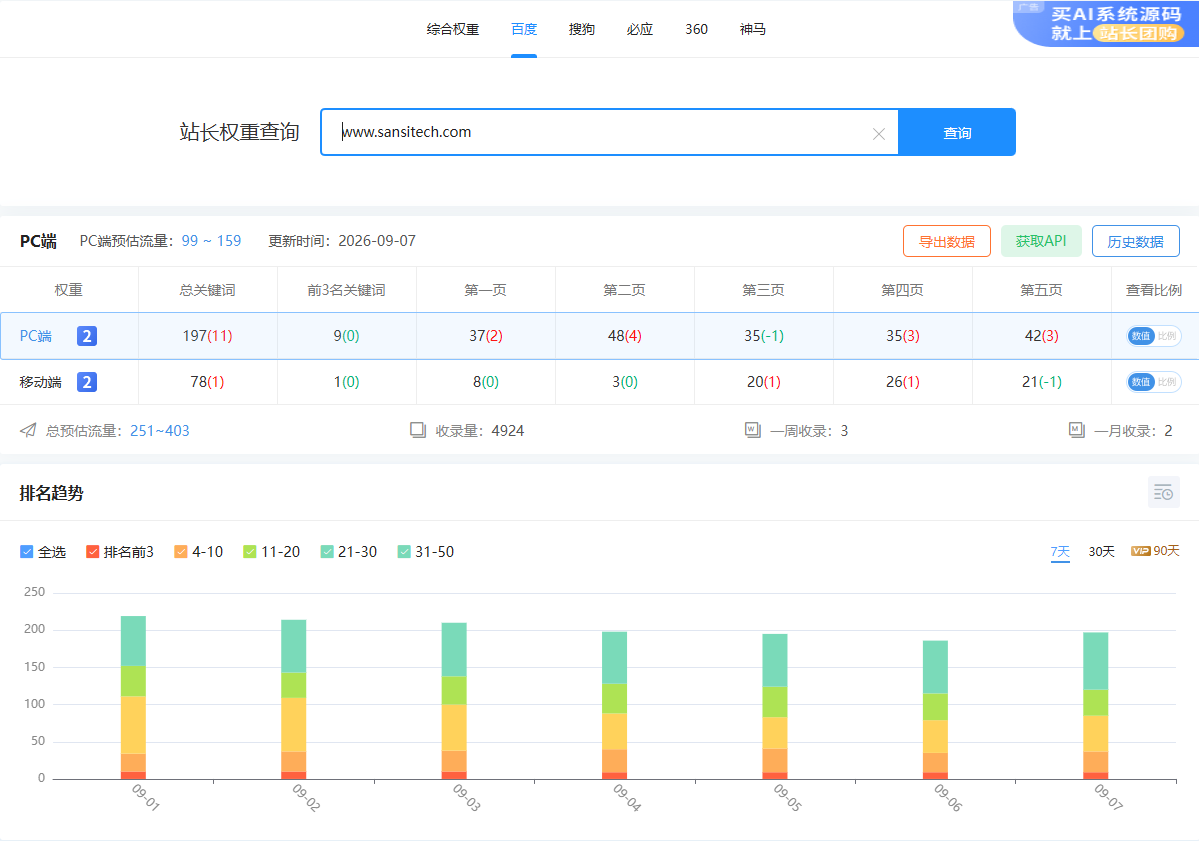Toggle 数值/比例 switch in 移动端 row
The height and width of the screenshot is (841, 1199).
point(1154,382)
